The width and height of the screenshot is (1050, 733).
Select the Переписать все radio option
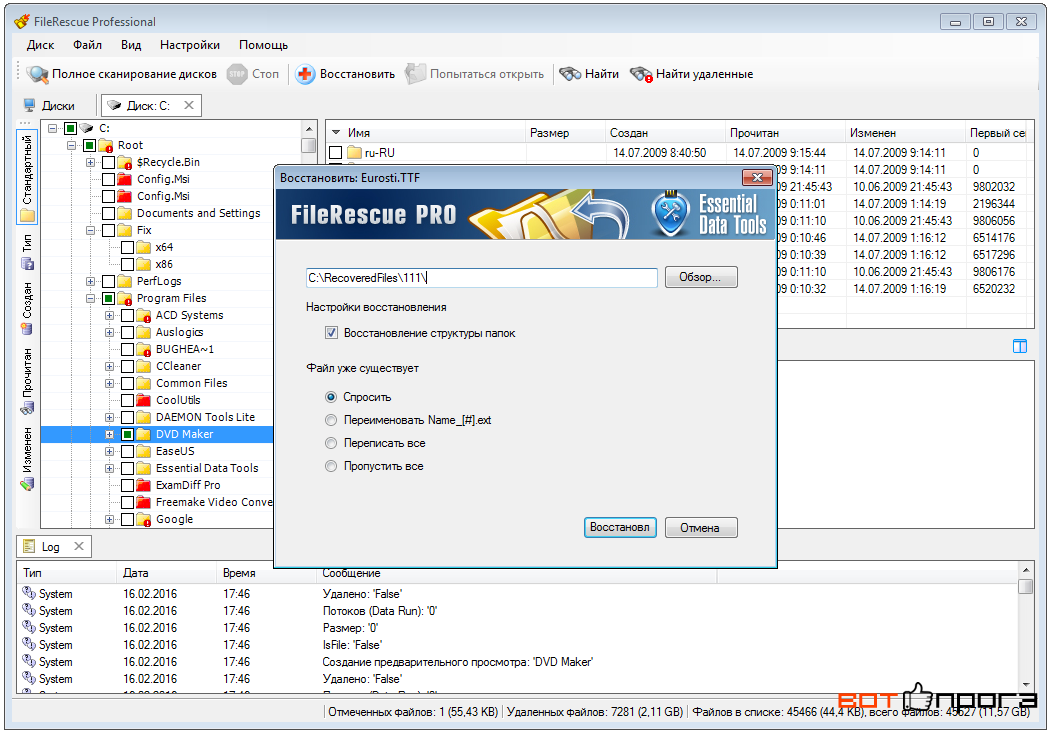tap(331, 443)
